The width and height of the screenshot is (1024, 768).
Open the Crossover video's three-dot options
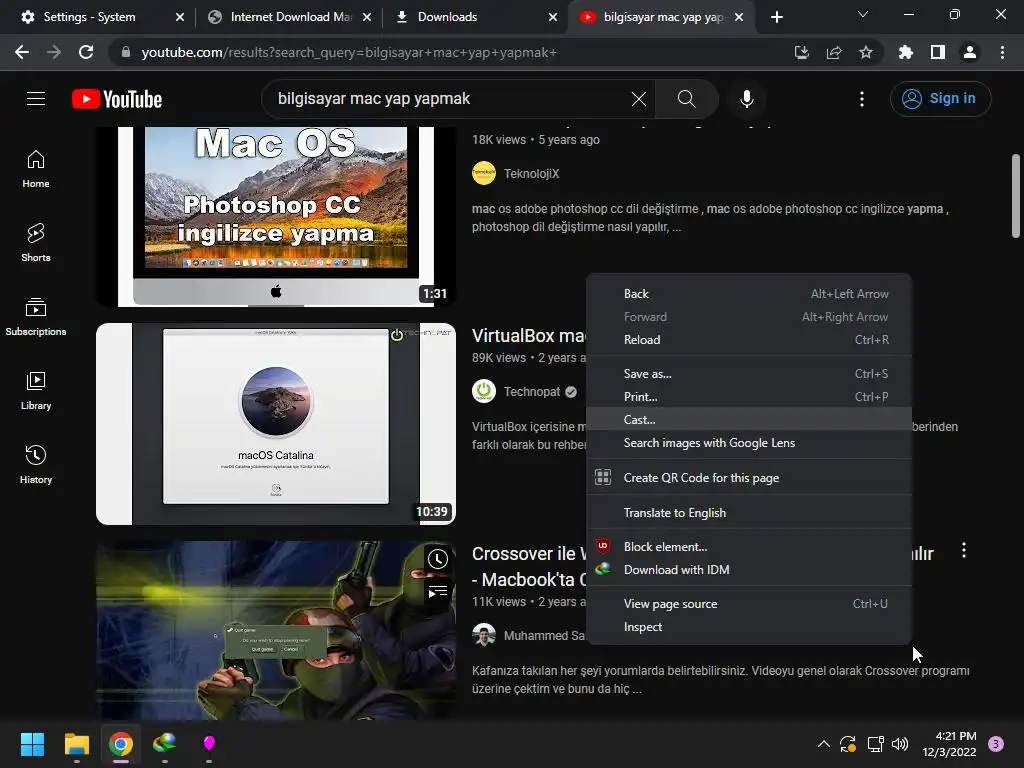point(963,550)
